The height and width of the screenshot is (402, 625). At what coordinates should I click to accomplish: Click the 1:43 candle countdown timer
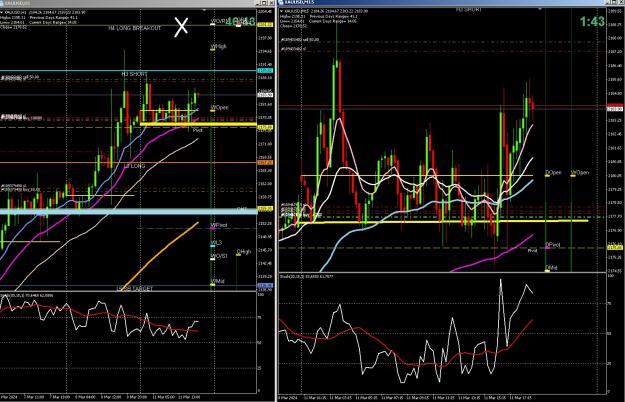[x=592, y=22]
